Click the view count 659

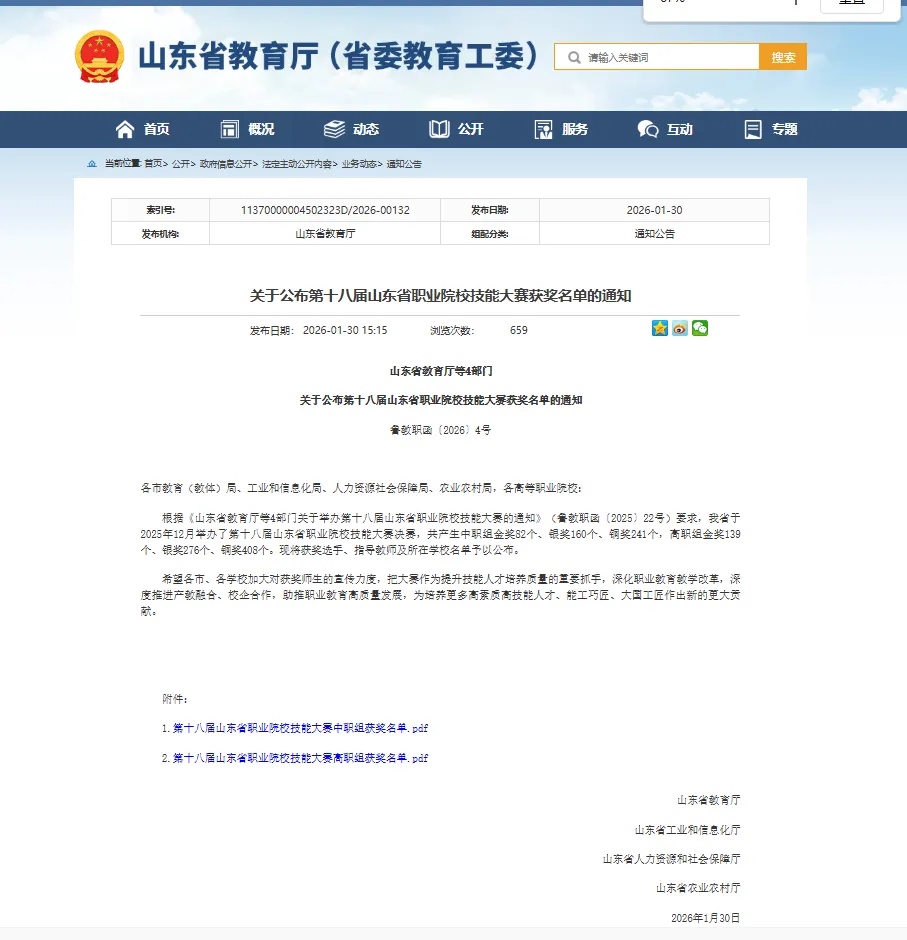[519, 330]
